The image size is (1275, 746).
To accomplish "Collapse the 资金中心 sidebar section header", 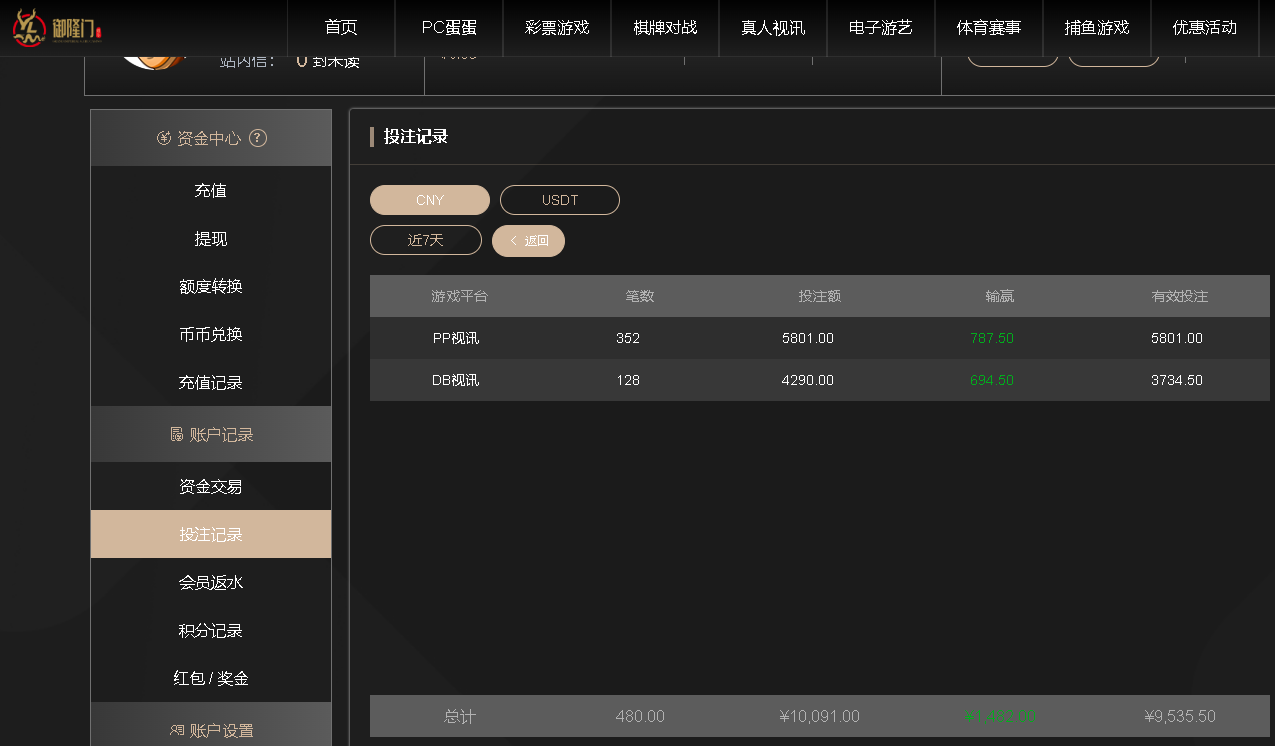I will tap(209, 138).
